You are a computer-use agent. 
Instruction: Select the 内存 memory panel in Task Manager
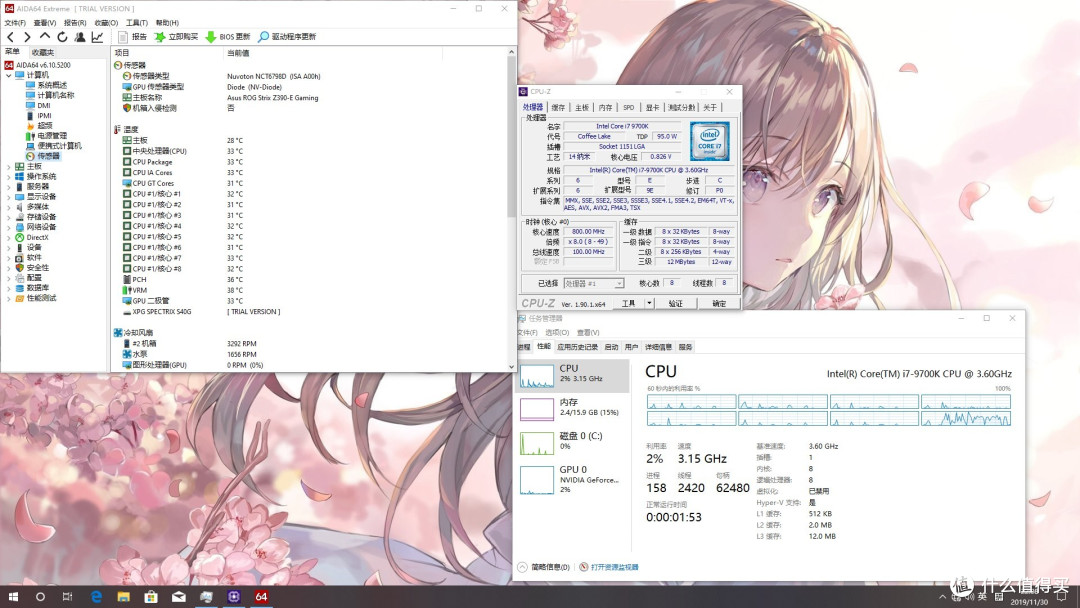pyautogui.click(x=572, y=409)
